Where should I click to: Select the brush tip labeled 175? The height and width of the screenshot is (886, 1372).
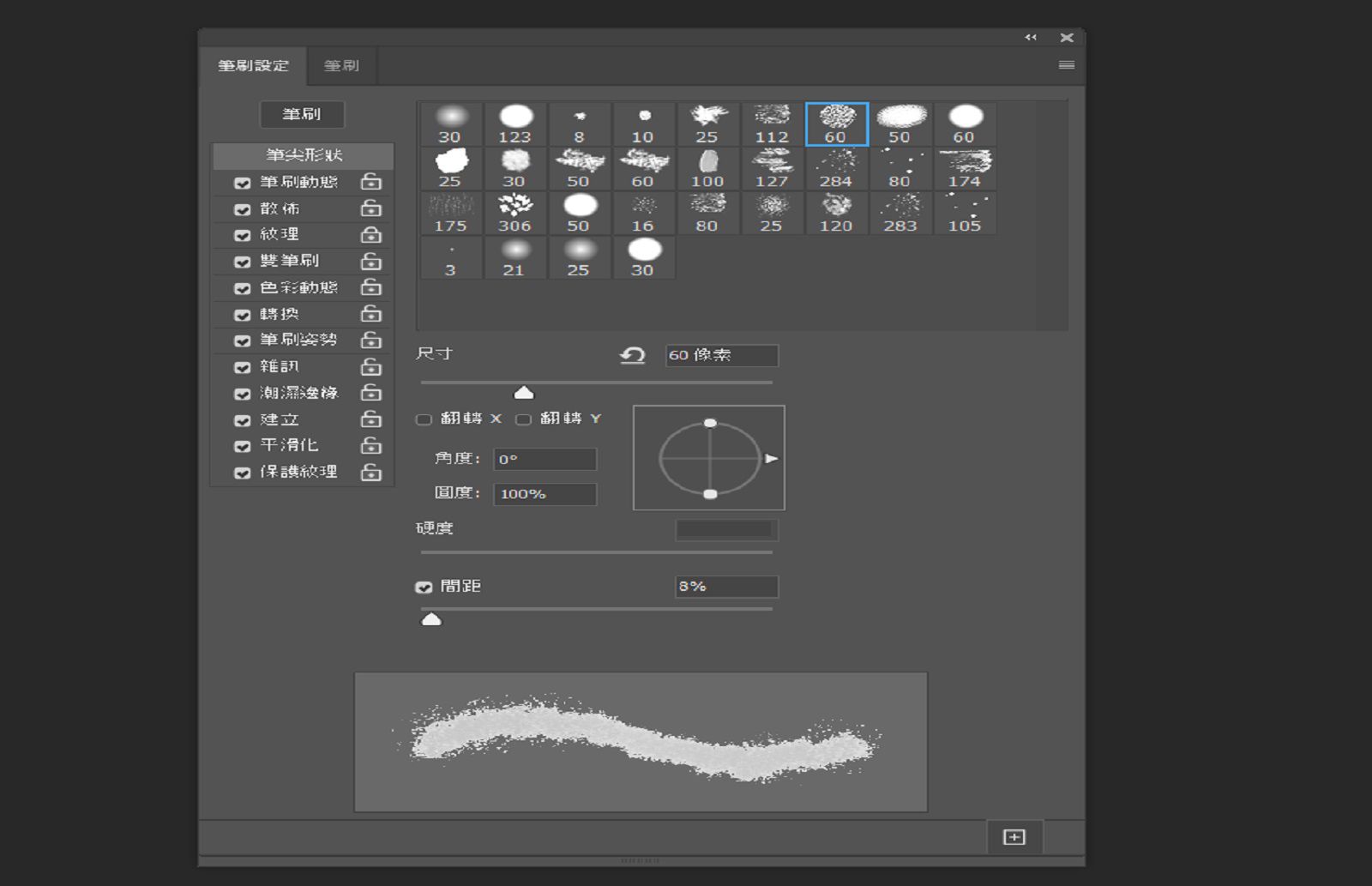(x=451, y=214)
